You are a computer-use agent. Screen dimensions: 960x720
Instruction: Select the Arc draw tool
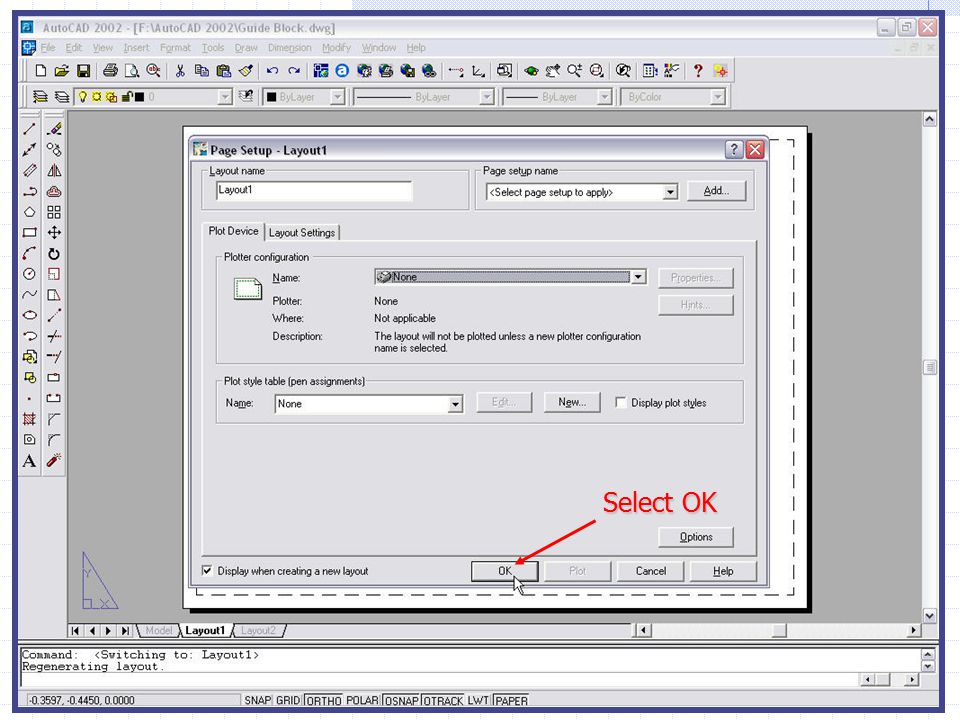[x=29, y=253]
